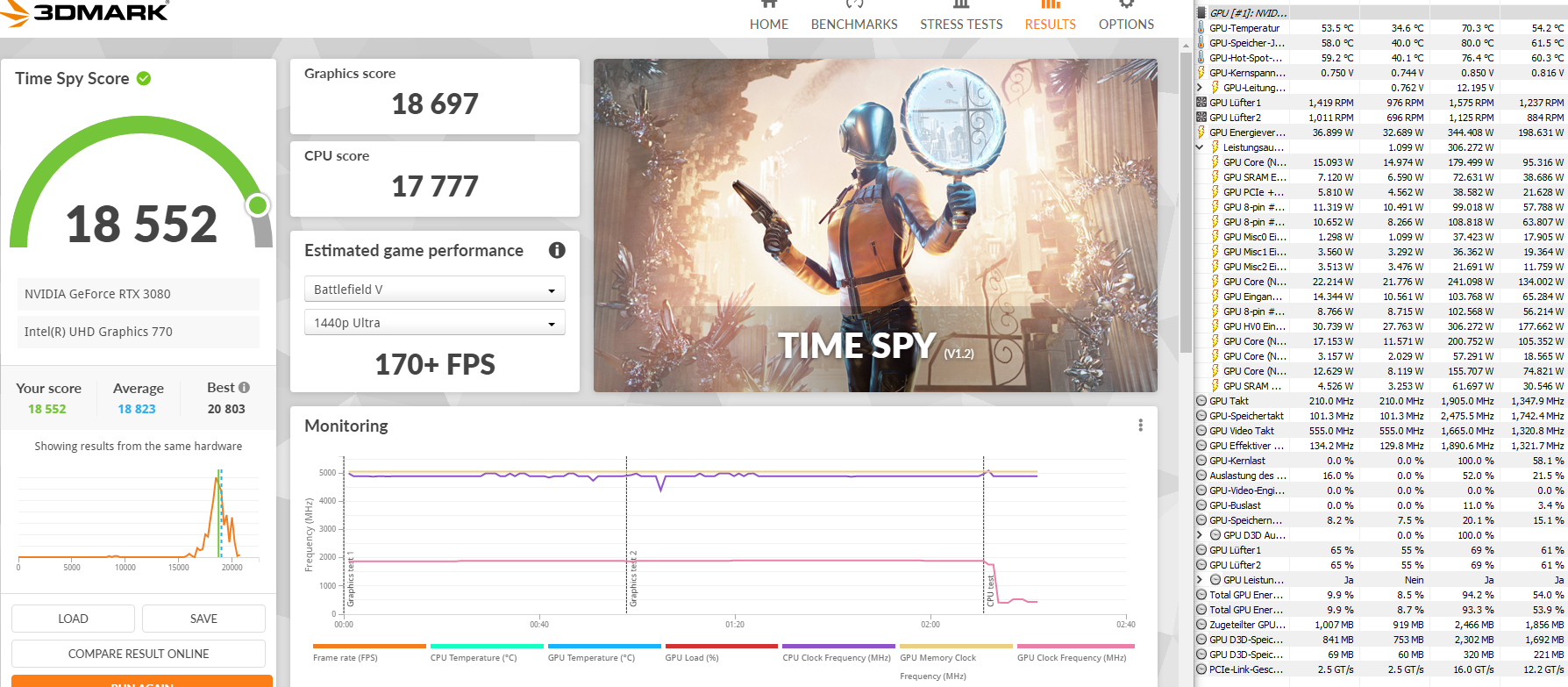The width and height of the screenshot is (1568, 687).
Task: Click the lightning icon of GPU Energiever… row
Action: point(1201,132)
